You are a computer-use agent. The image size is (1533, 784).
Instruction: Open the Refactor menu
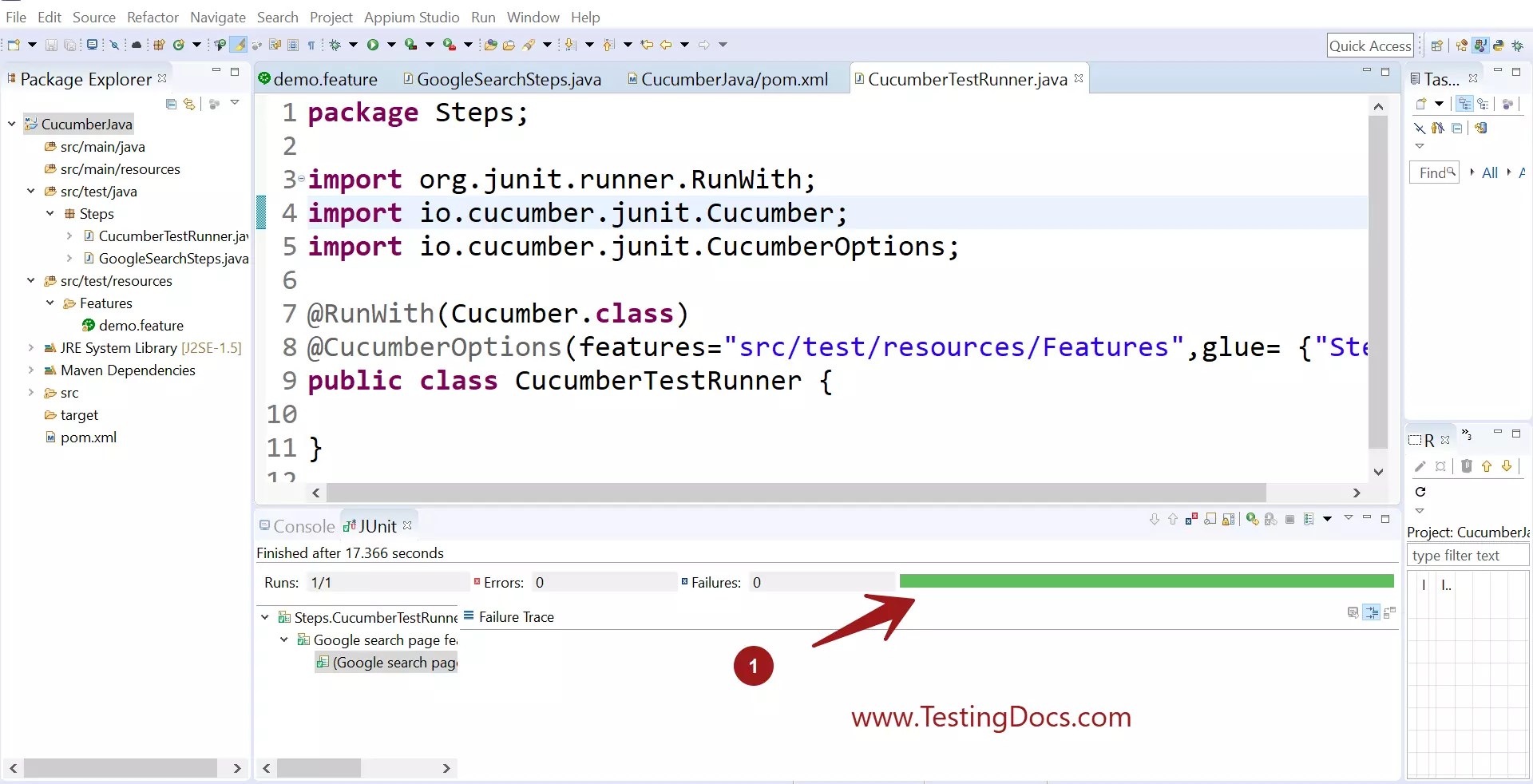pos(152,17)
